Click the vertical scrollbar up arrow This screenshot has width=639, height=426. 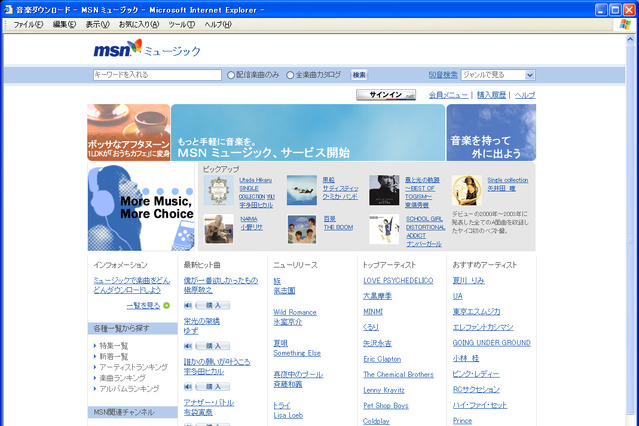(630, 40)
